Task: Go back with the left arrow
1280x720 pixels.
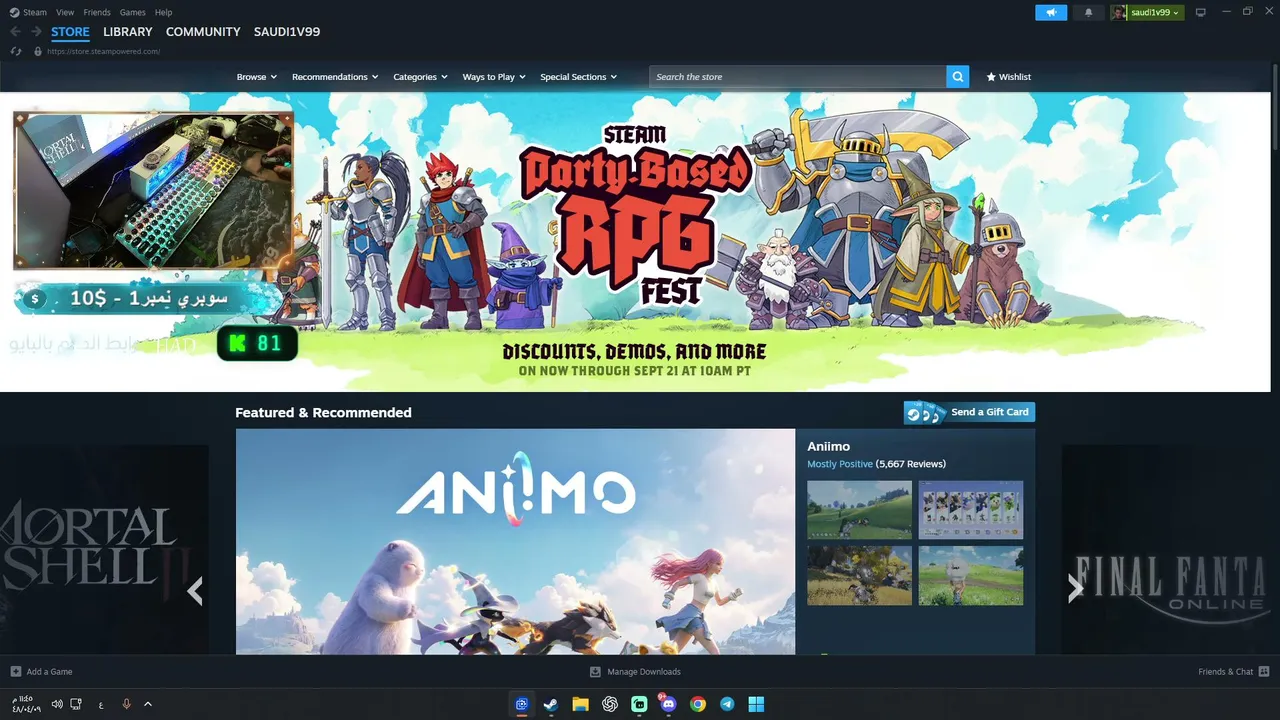Action: (x=15, y=32)
